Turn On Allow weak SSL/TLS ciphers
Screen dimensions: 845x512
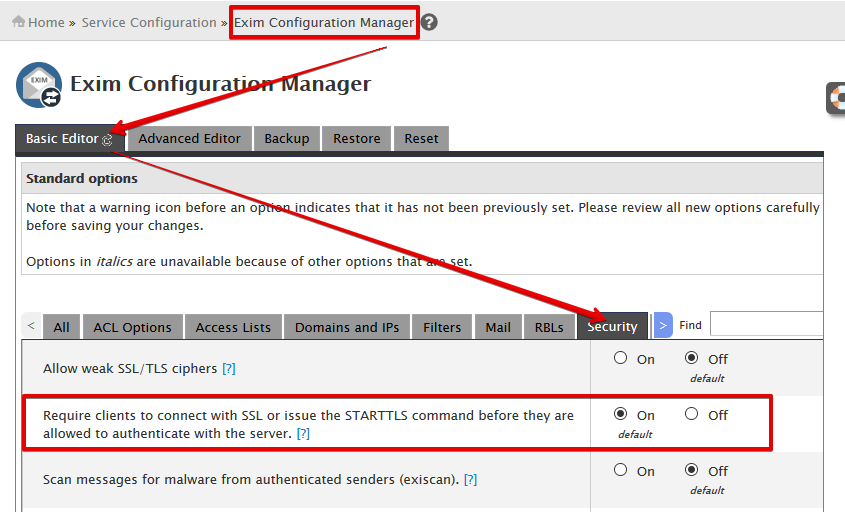(x=621, y=358)
